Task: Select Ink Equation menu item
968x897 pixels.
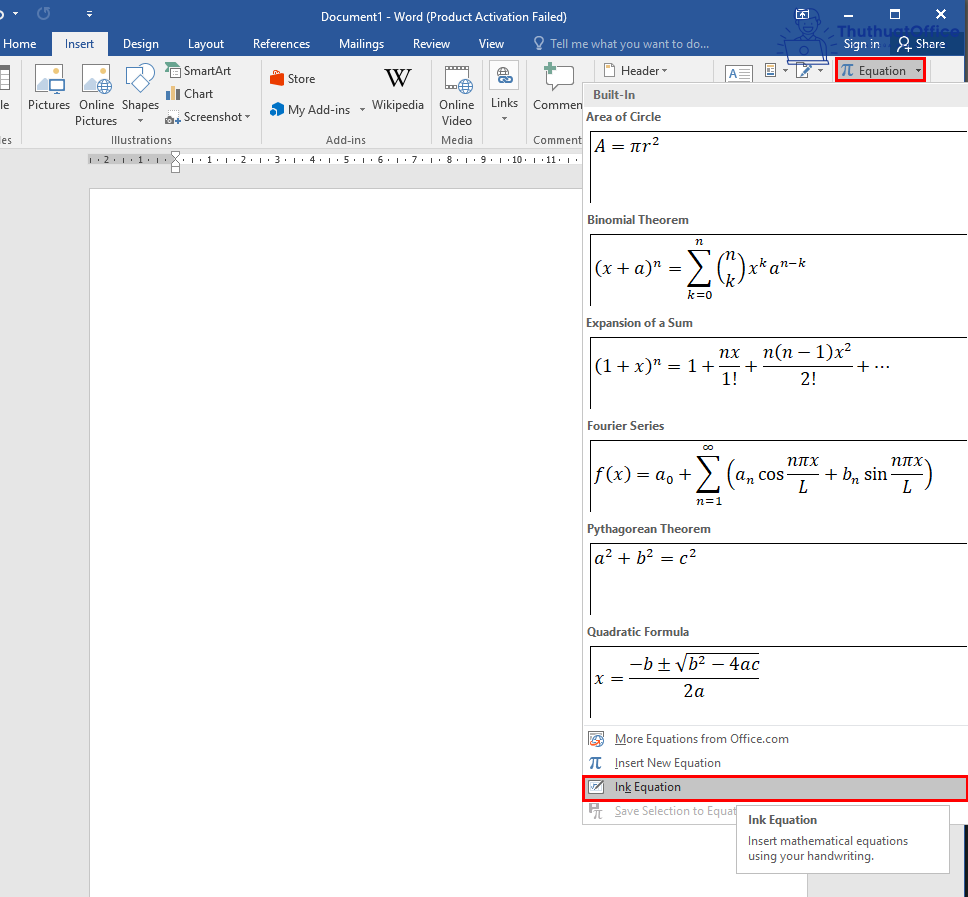Action: 647,787
